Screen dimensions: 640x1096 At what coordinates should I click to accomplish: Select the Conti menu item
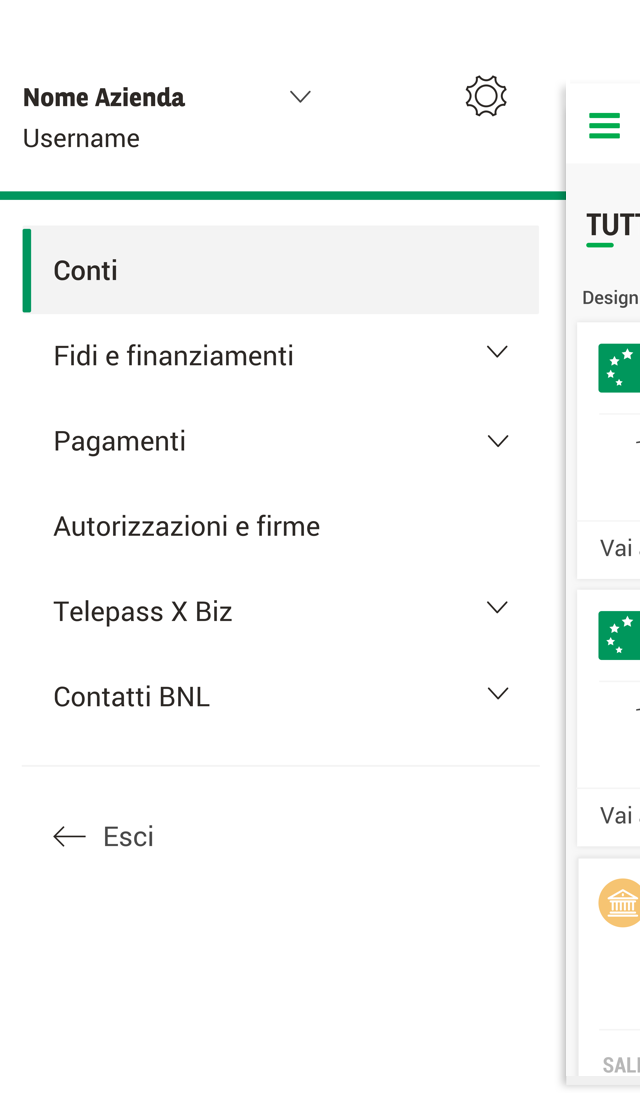click(x=86, y=270)
